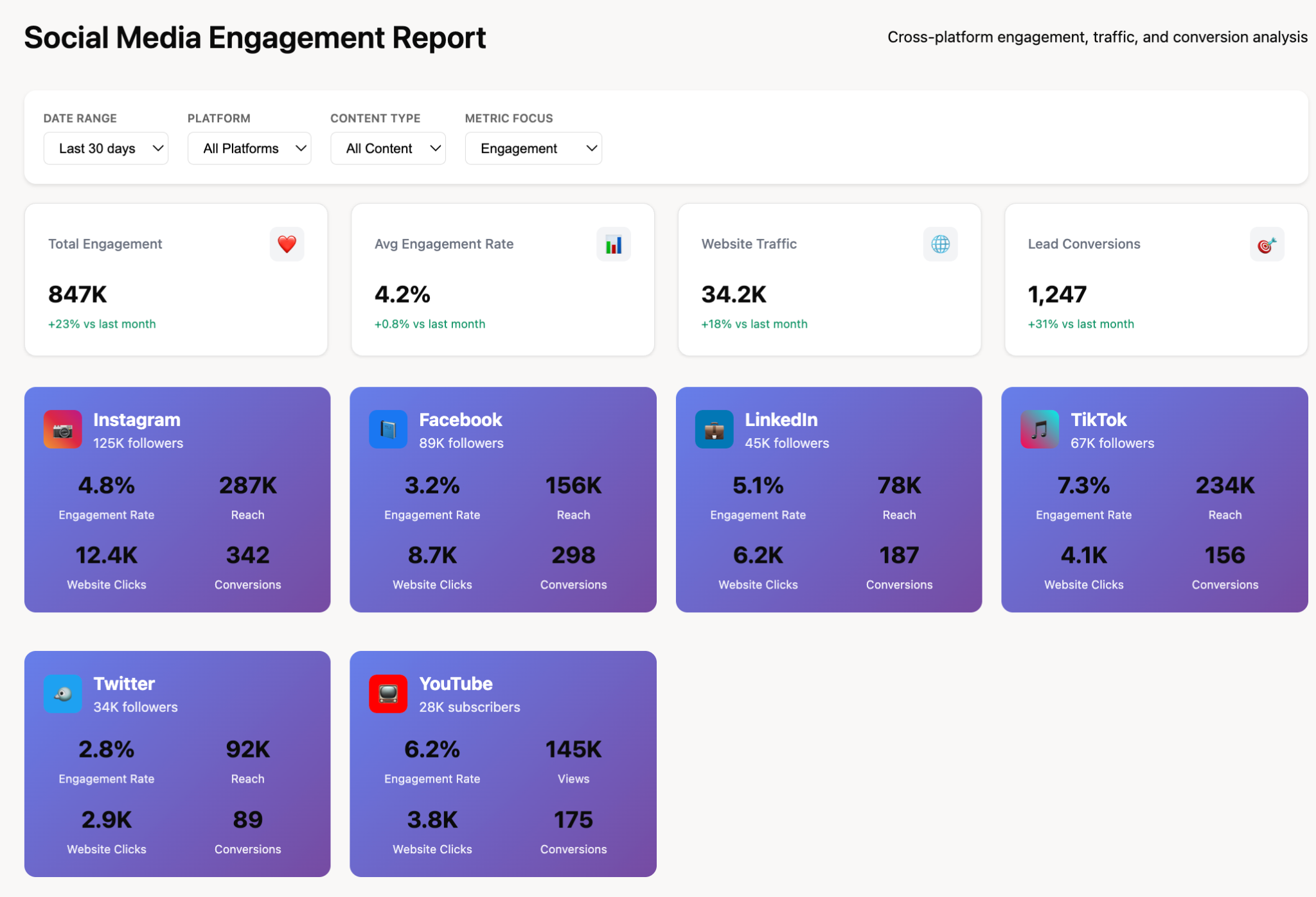This screenshot has width=1316, height=897.
Task: Click the LinkedIn briefcase icon
Action: point(713,429)
